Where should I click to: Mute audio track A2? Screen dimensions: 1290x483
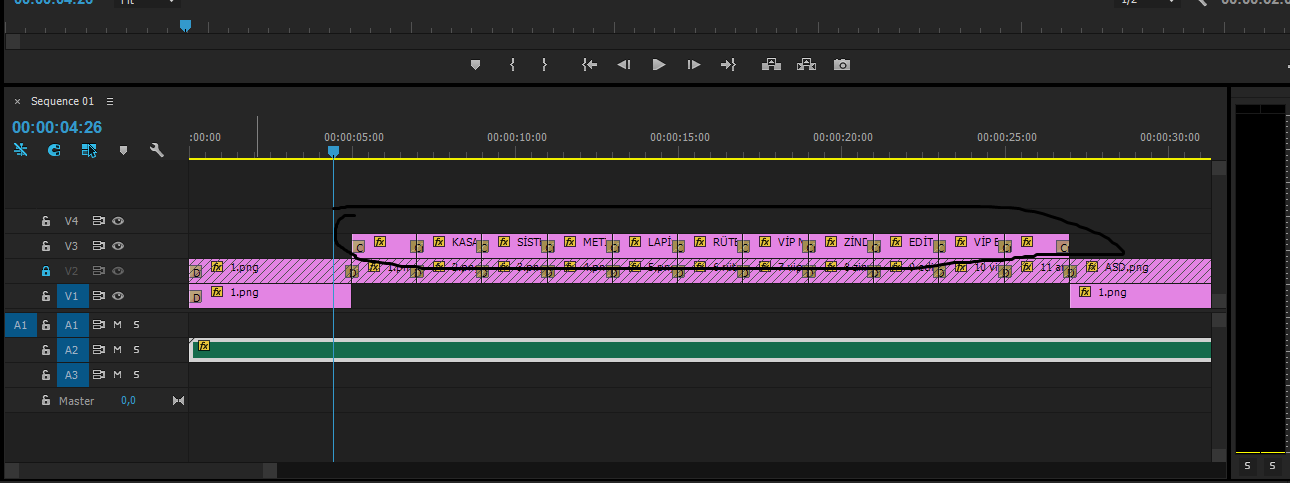pos(117,350)
